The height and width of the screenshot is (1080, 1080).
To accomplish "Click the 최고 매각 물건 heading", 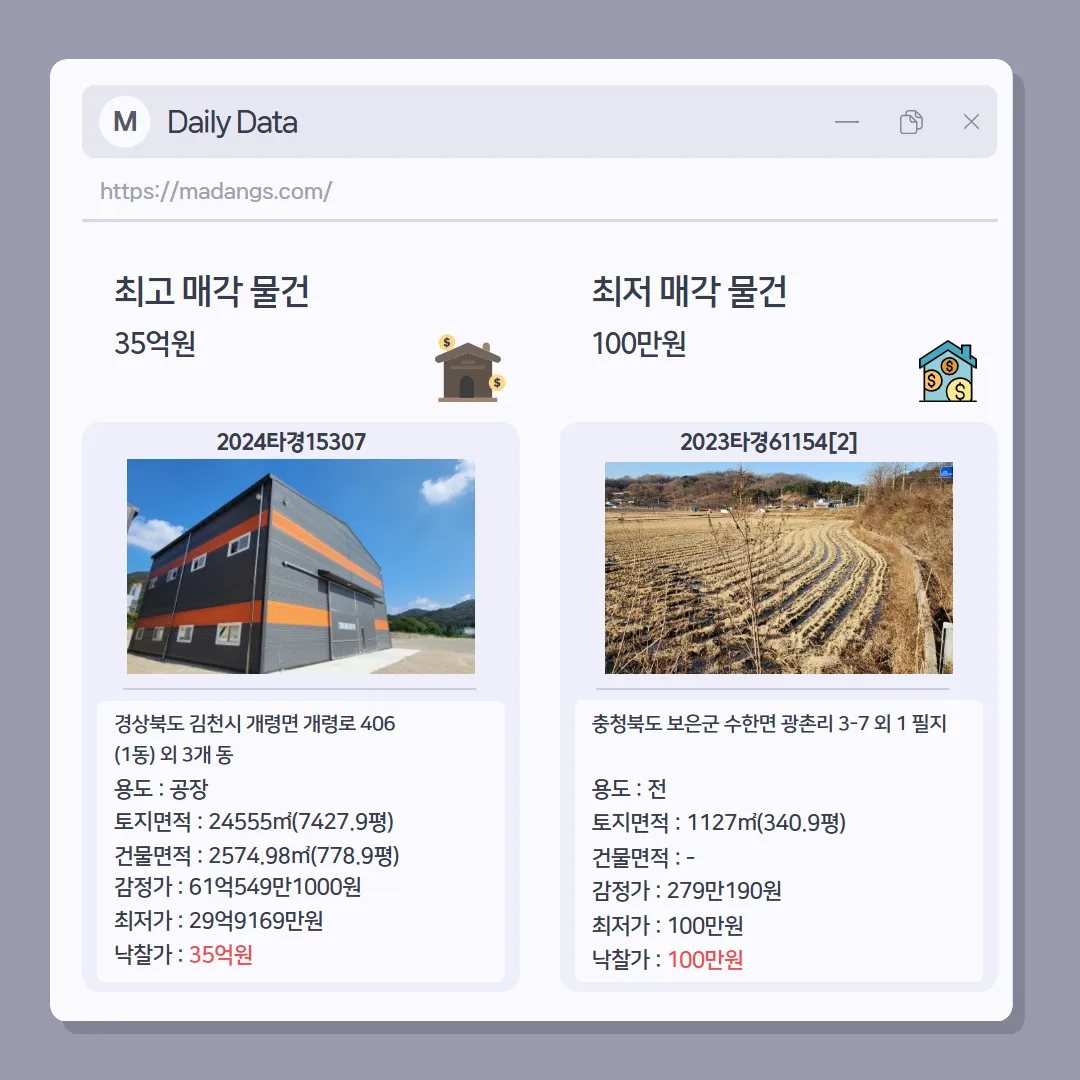I will tap(211, 291).
